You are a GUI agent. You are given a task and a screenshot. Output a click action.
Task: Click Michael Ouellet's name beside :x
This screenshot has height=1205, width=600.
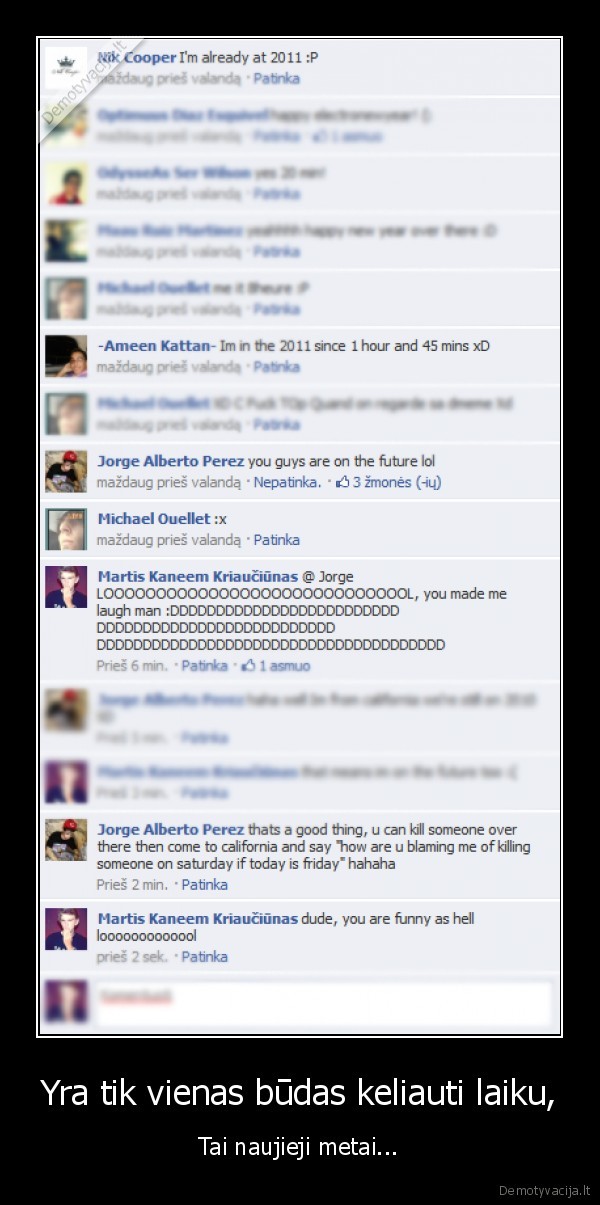pyautogui.click(x=154, y=518)
